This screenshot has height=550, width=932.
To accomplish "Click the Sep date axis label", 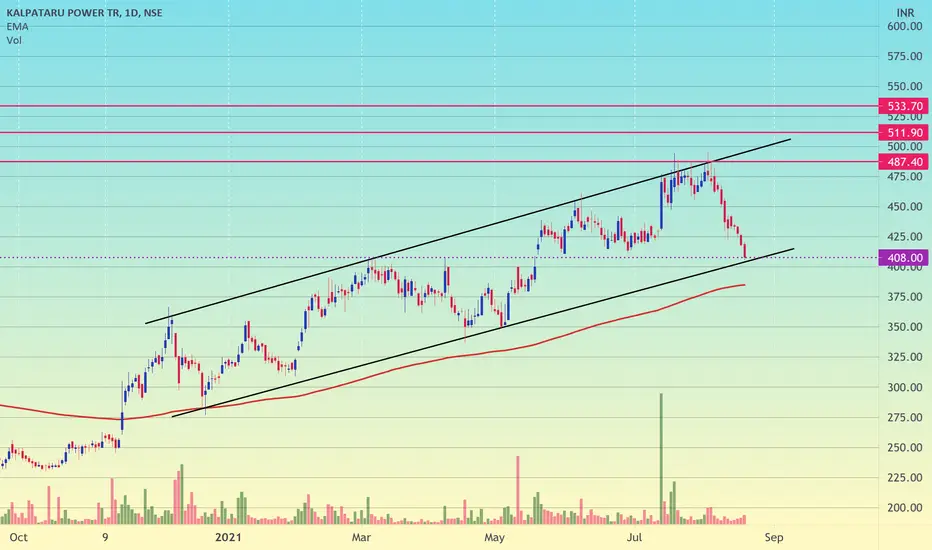I will tap(774, 538).
